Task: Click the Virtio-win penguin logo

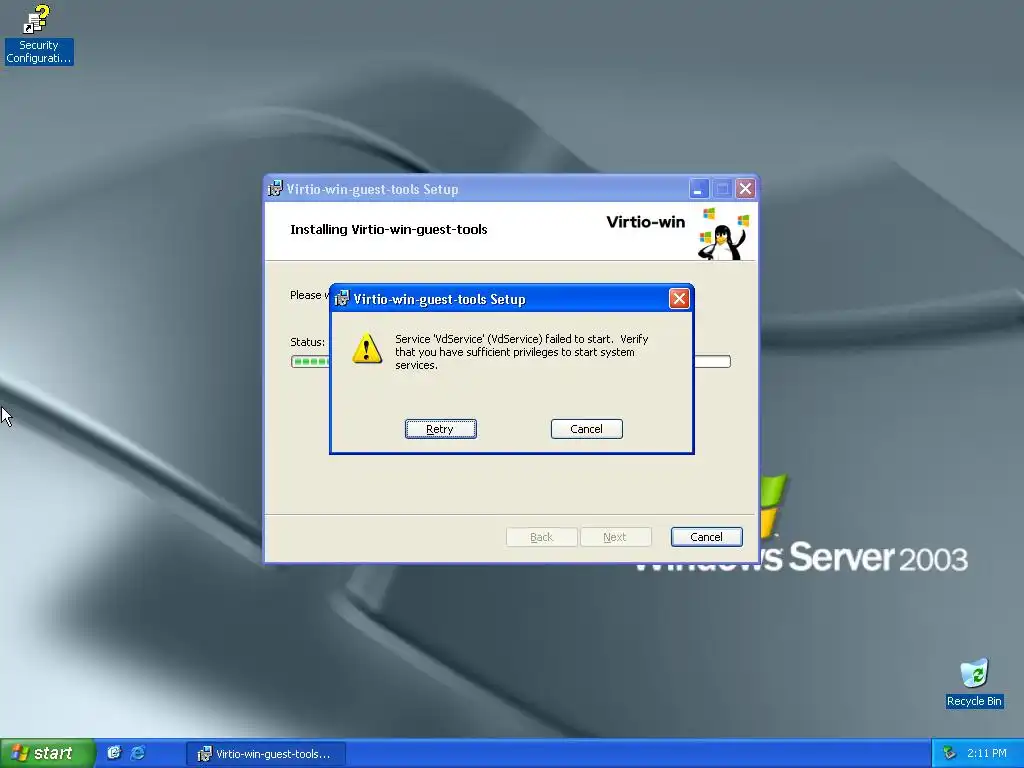Action: point(724,234)
